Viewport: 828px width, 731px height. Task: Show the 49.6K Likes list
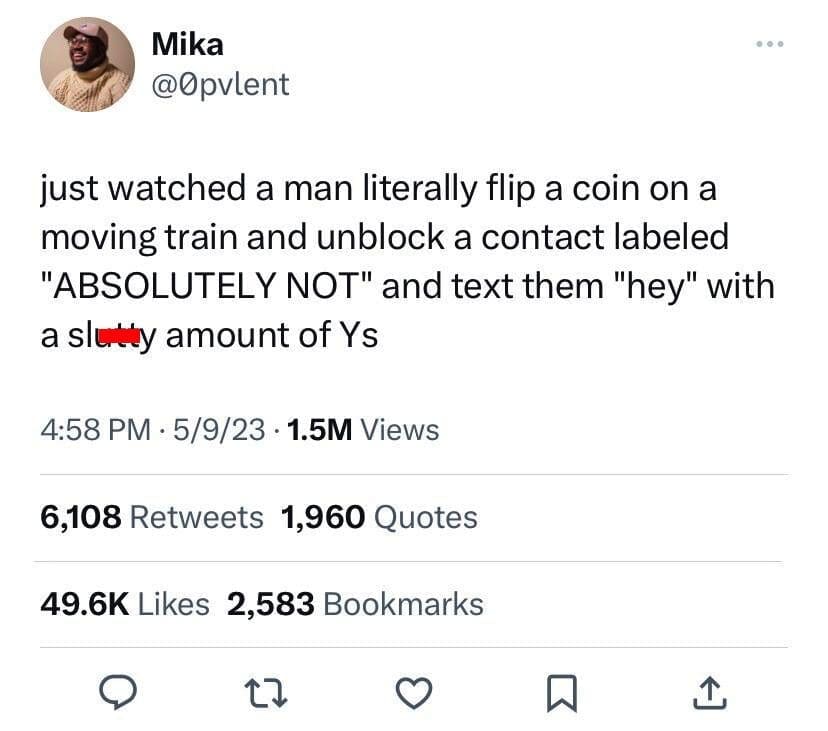(125, 604)
